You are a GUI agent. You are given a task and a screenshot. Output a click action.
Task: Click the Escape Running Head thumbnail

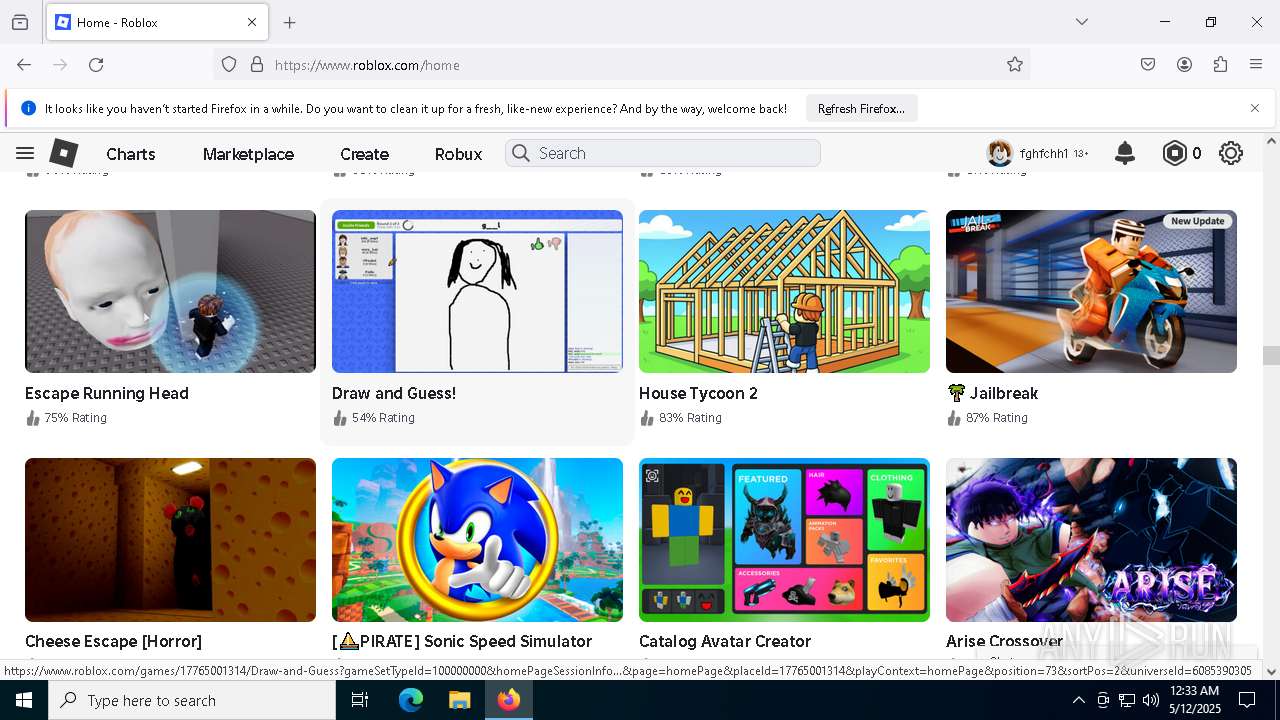170,291
